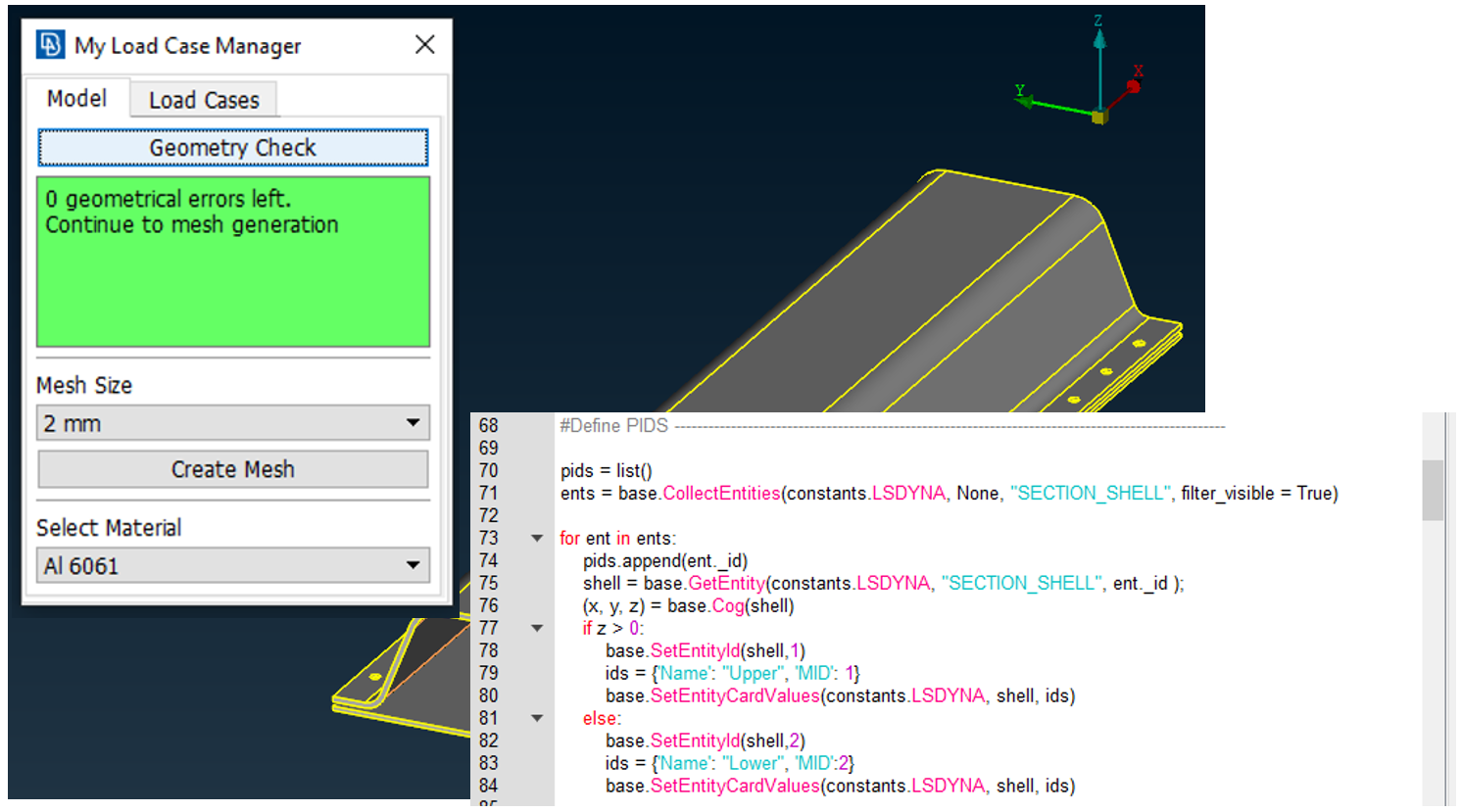The height and width of the screenshot is (812, 1462).
Task: Collapse the else block at line 81
Action: 537,719
